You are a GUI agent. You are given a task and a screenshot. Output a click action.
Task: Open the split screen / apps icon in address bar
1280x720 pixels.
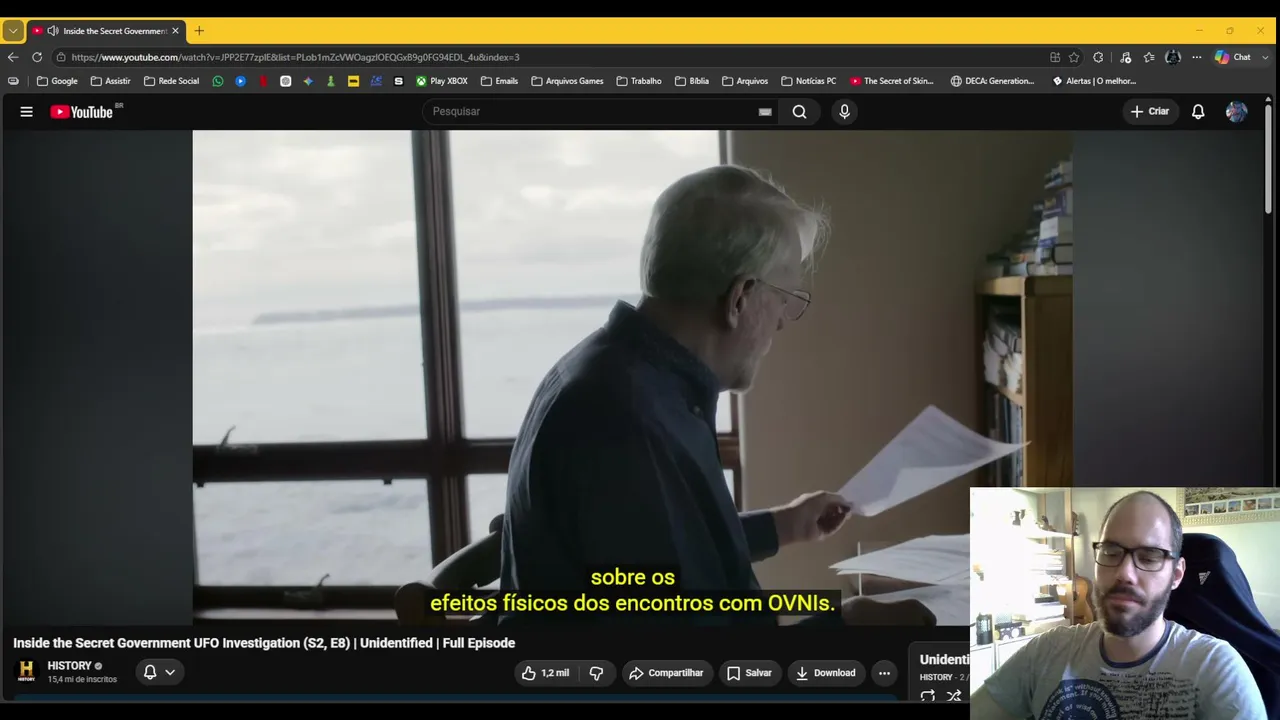point(1055,57)
